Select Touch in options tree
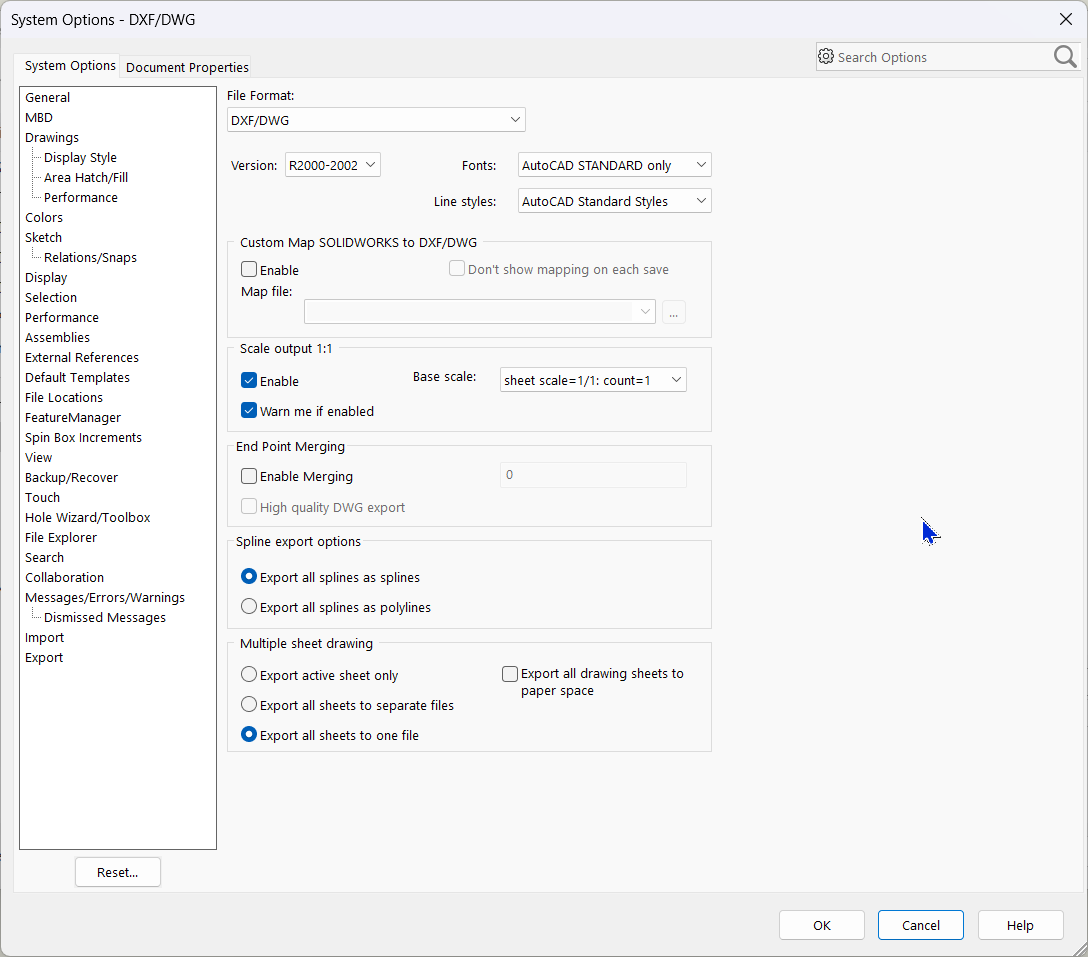Image resolution: width=1088 pixels, height=957 pixels. (x=42, y=498)
